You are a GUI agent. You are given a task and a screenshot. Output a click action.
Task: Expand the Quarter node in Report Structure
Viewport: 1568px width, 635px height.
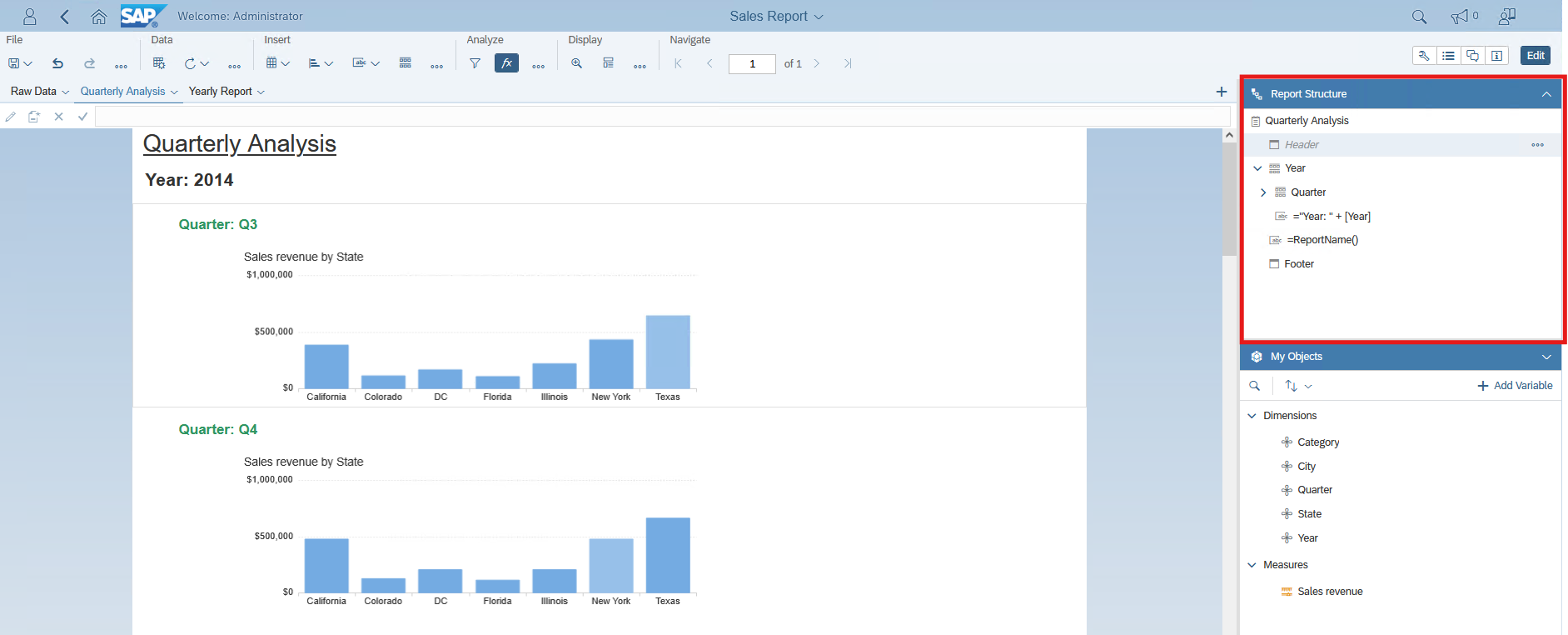pyautogui.click(x=1263, y=192)
